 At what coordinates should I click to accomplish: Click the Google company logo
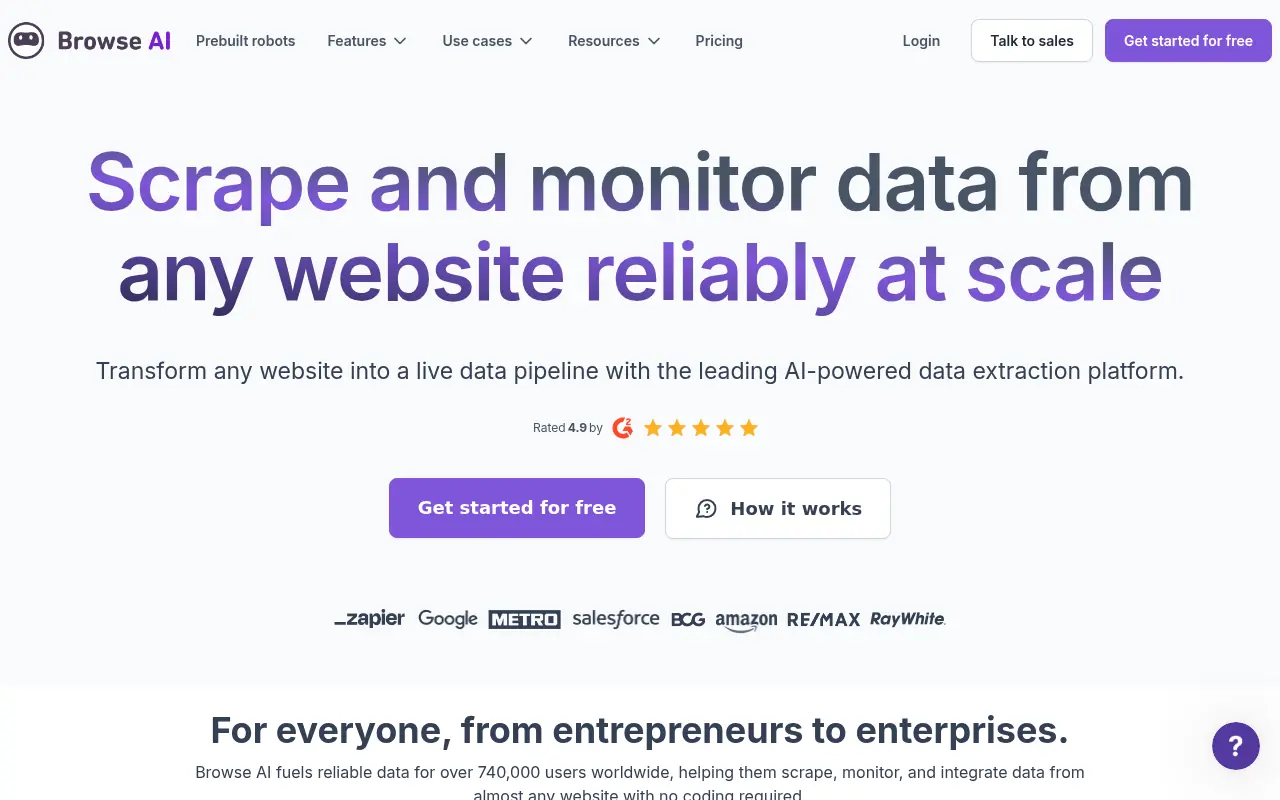coord(447,619)
